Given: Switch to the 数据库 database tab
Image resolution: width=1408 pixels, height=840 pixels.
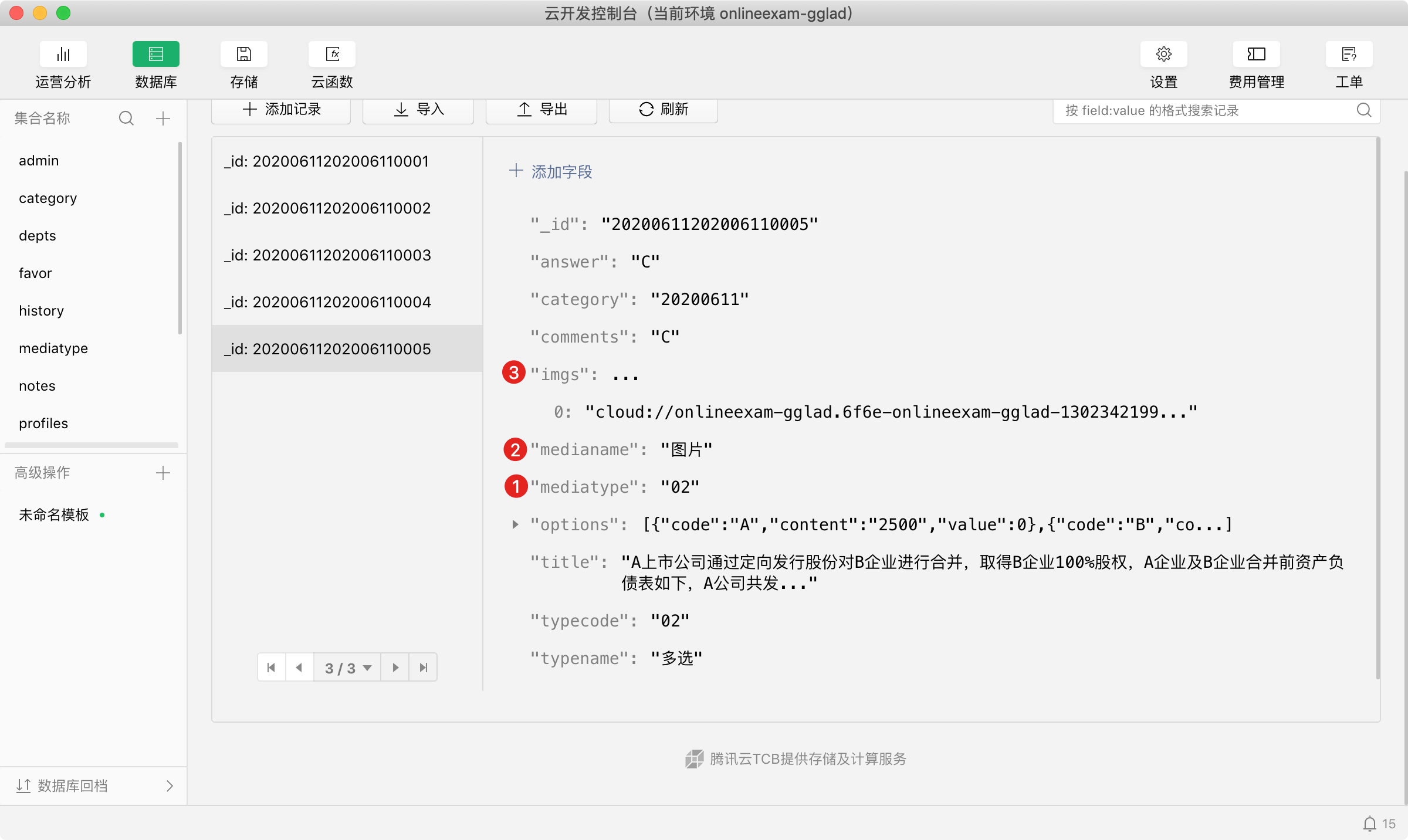Looking at the screenshot, I should pos(155,55).
